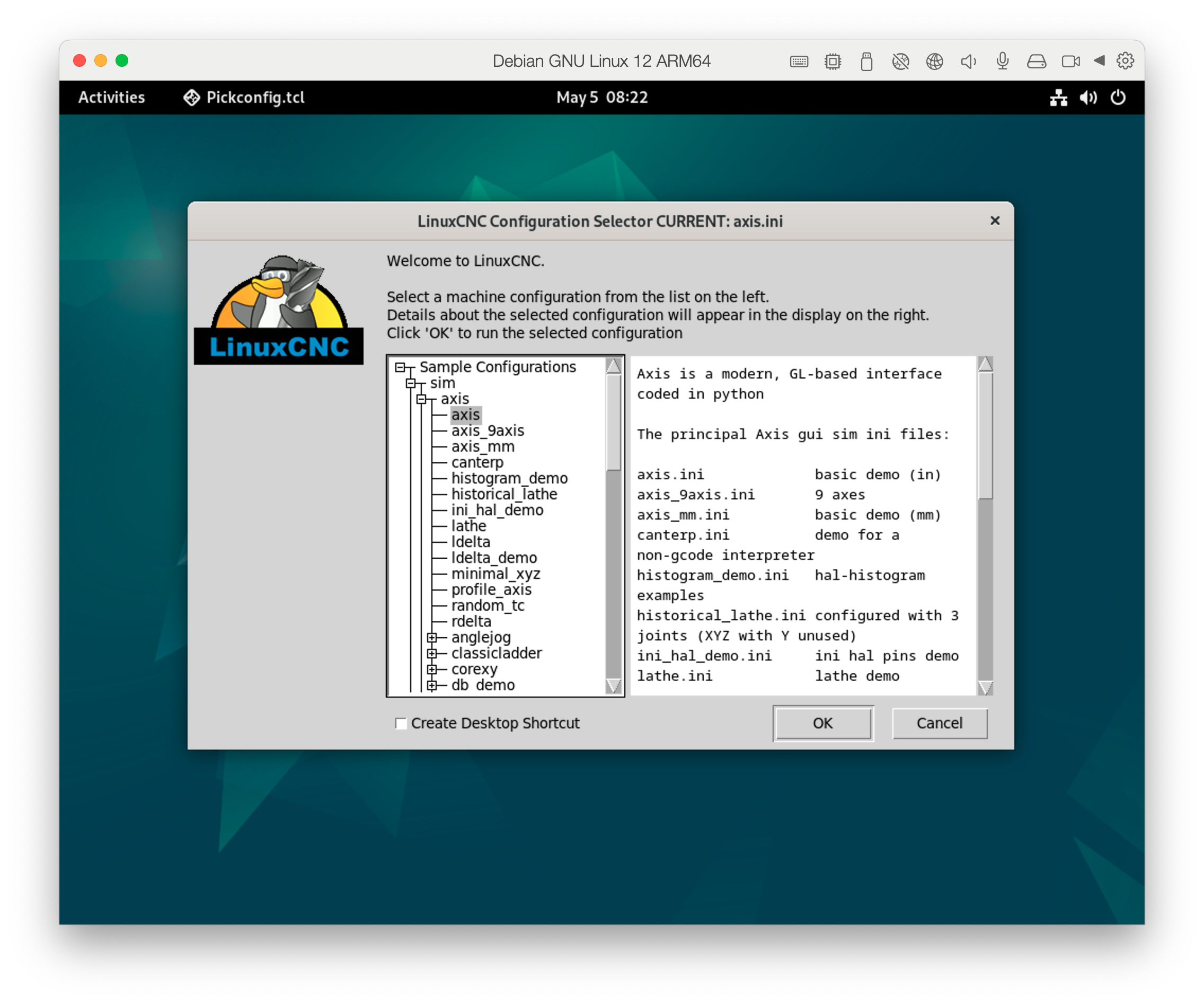
Task: Select ini_hal_demo configuration
Action: pyautogui.click(x=498, y=511)
